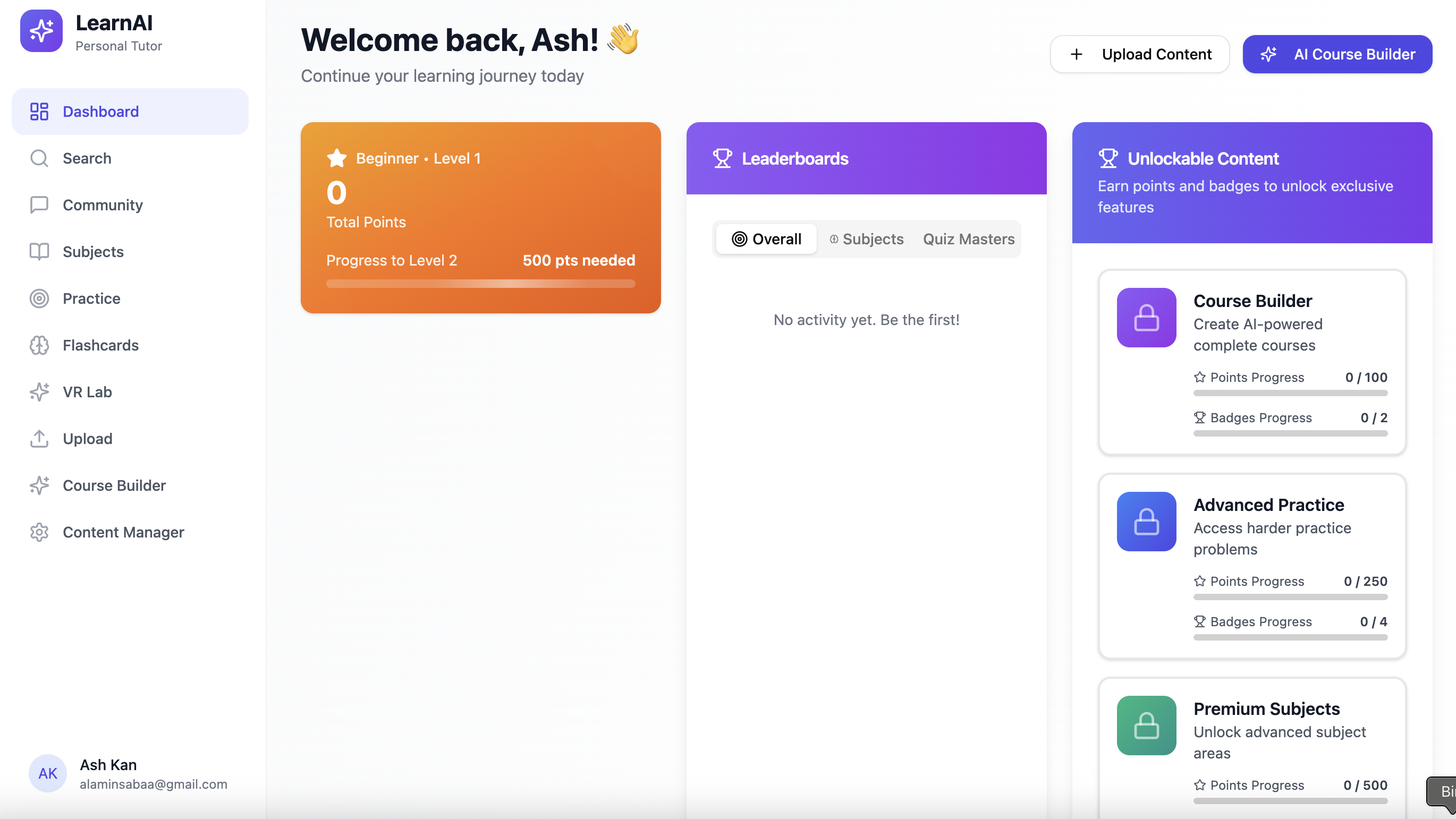
Task: Click the Content Manager gear icon
Action: (x=39, y=532)
